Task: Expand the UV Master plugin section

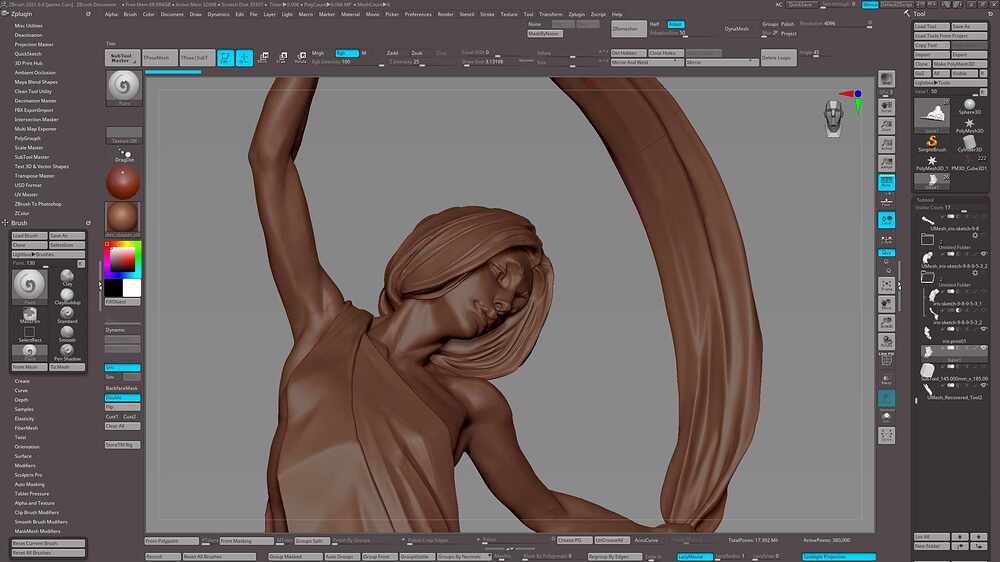Action: pos(26,195)
